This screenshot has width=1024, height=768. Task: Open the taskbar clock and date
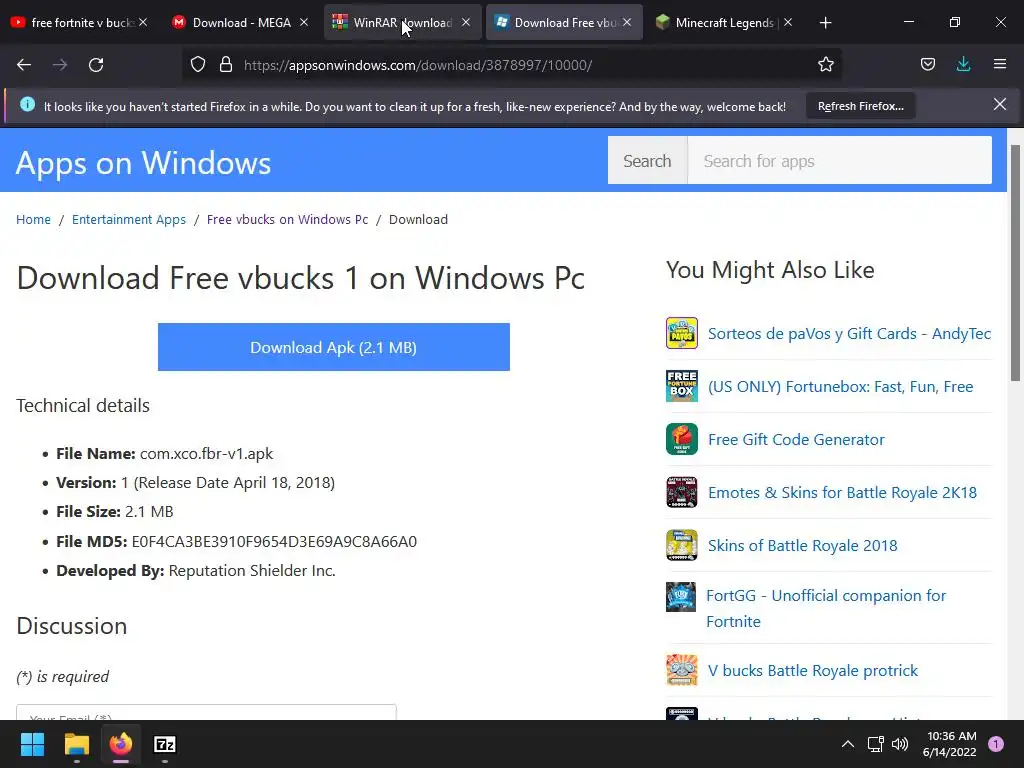click(x=950, y=744)
